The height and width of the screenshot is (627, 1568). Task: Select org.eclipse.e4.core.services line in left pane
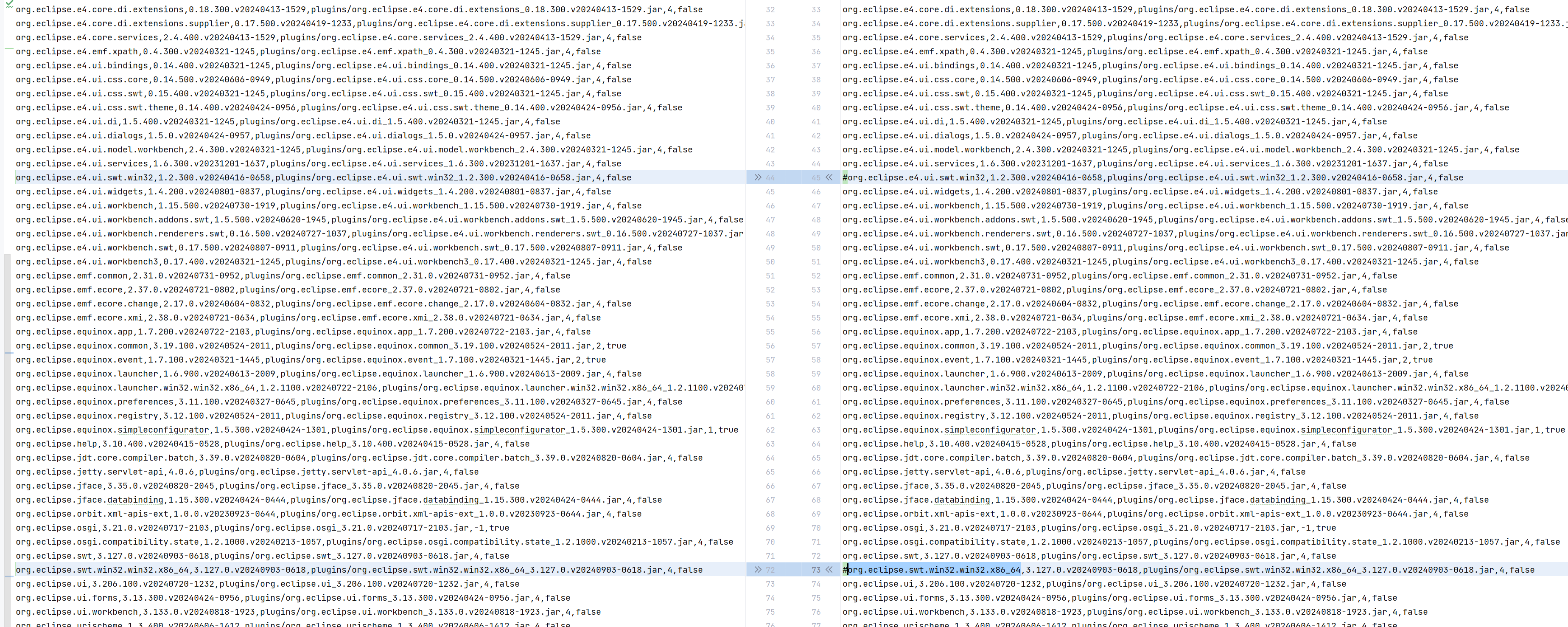coord(329,37)
